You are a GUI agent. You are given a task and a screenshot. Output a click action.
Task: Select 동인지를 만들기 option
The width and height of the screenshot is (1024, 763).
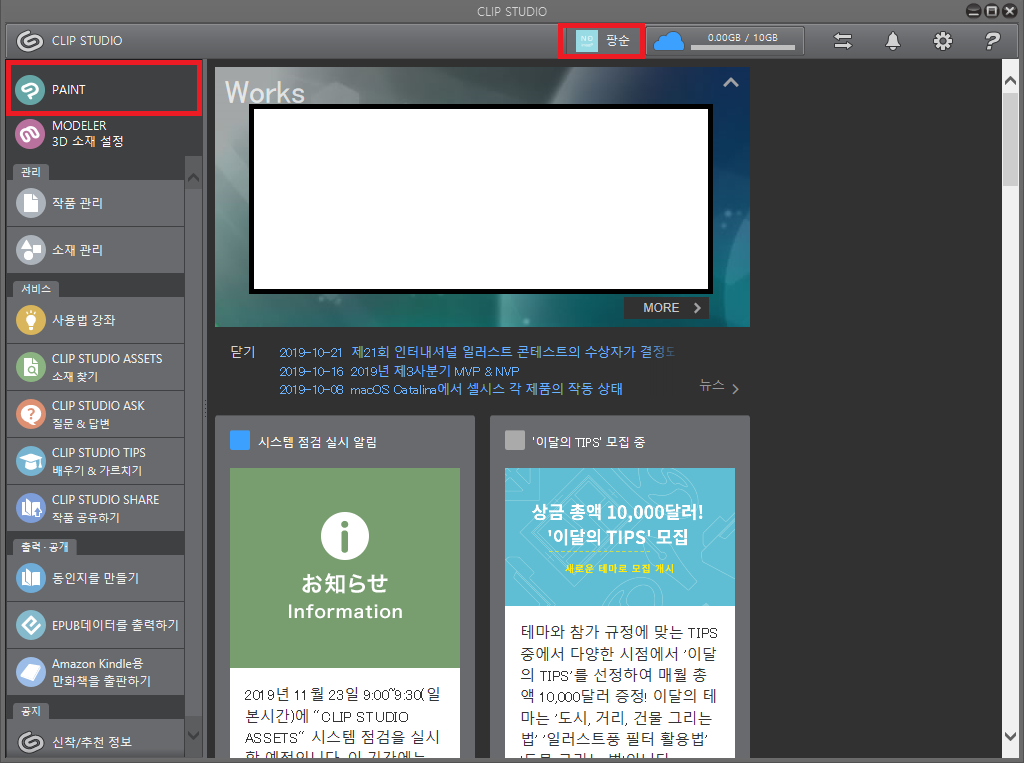click(95, 578)
